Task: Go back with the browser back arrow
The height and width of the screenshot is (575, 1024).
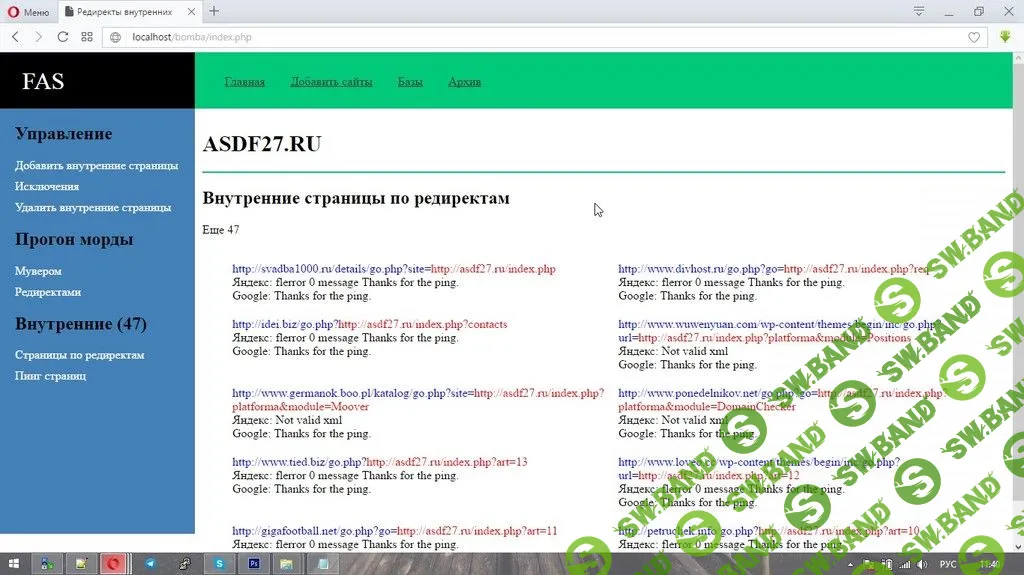Action: click(16, 37)
